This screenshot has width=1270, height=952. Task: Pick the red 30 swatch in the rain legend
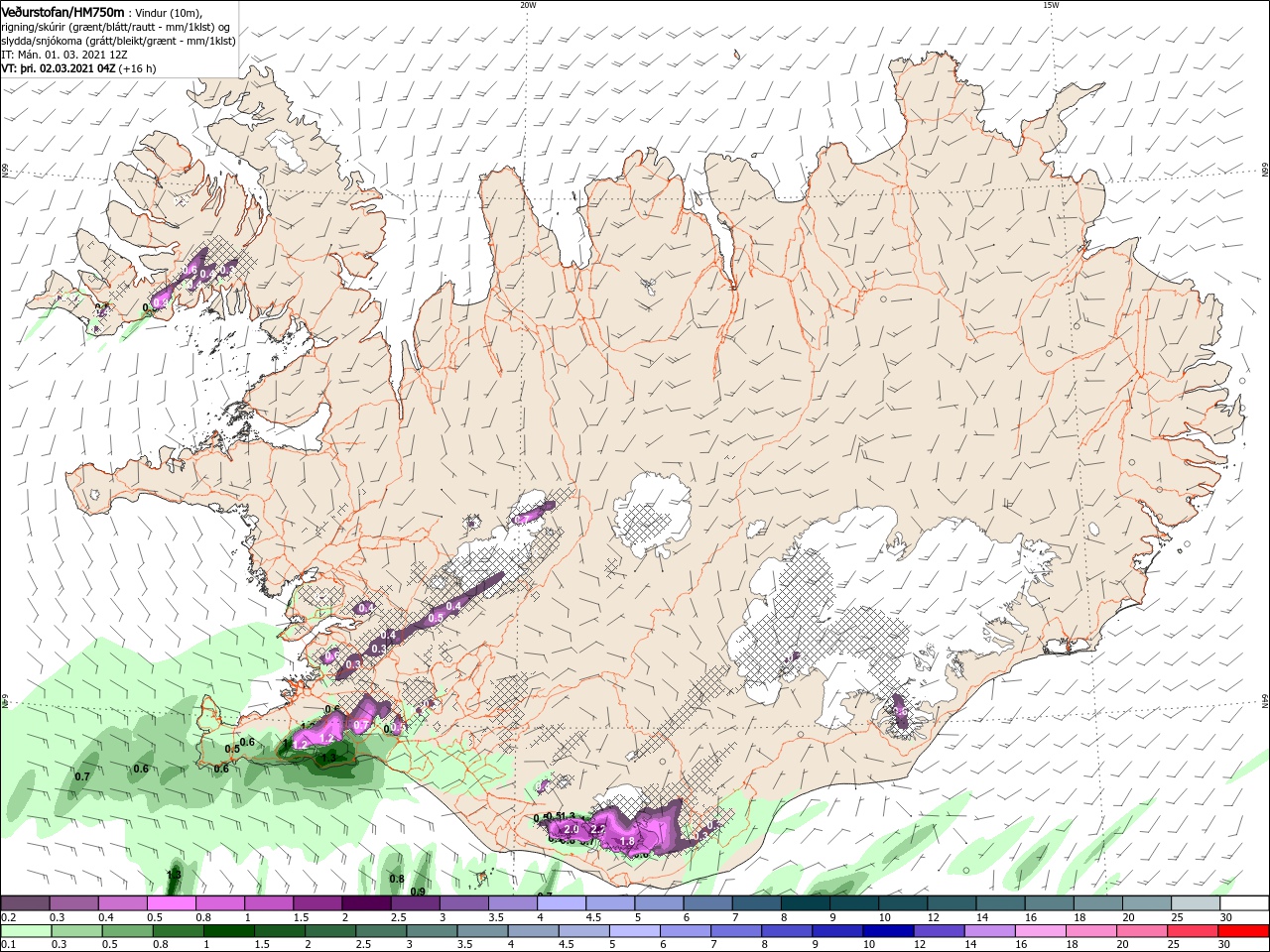click(x=1243, y=931)
